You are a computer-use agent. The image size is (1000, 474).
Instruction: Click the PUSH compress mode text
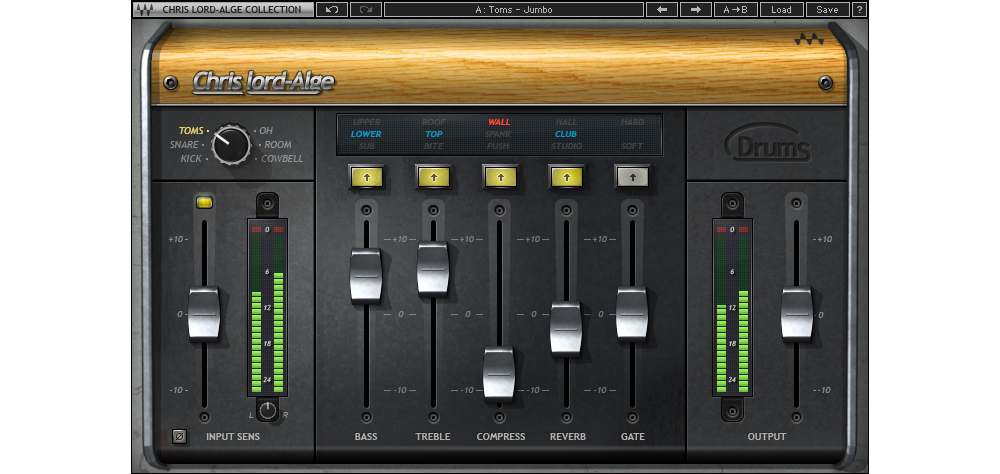pos(498,146)
